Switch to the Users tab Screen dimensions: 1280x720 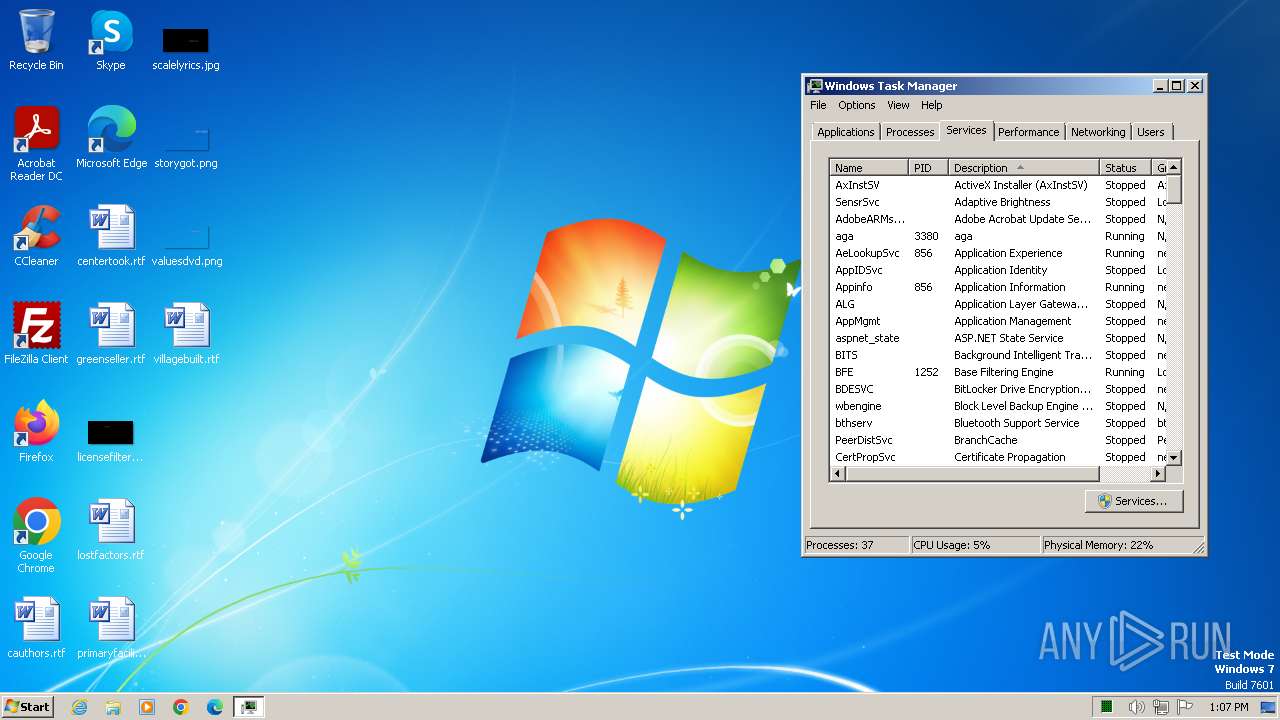(1151, 132)
